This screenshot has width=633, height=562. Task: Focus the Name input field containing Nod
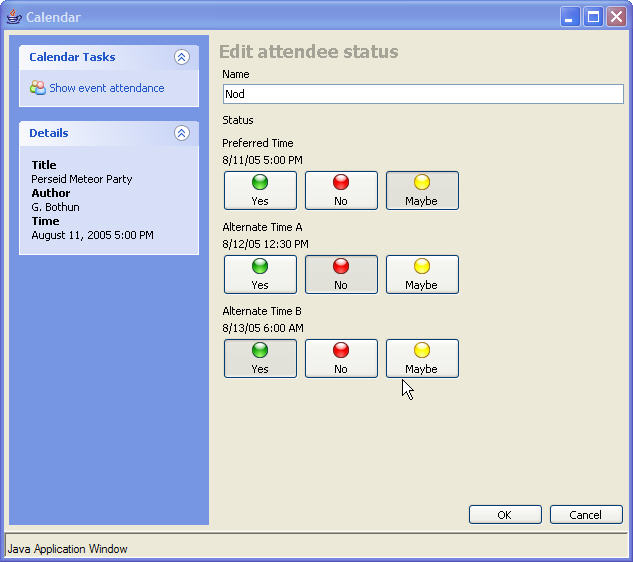coord(423,94)
